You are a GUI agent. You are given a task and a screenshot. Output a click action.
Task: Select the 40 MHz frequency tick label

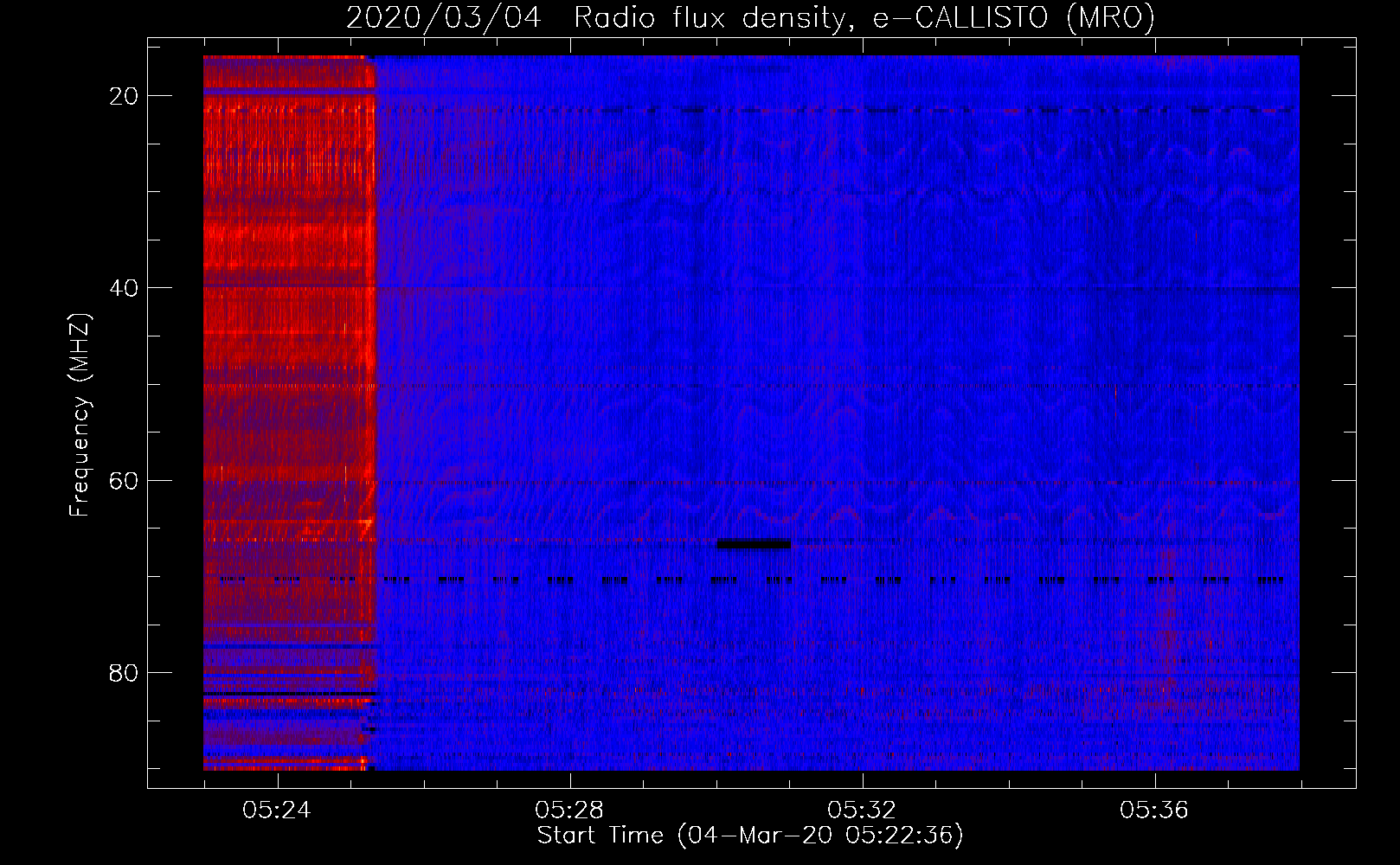coord(124,288)
